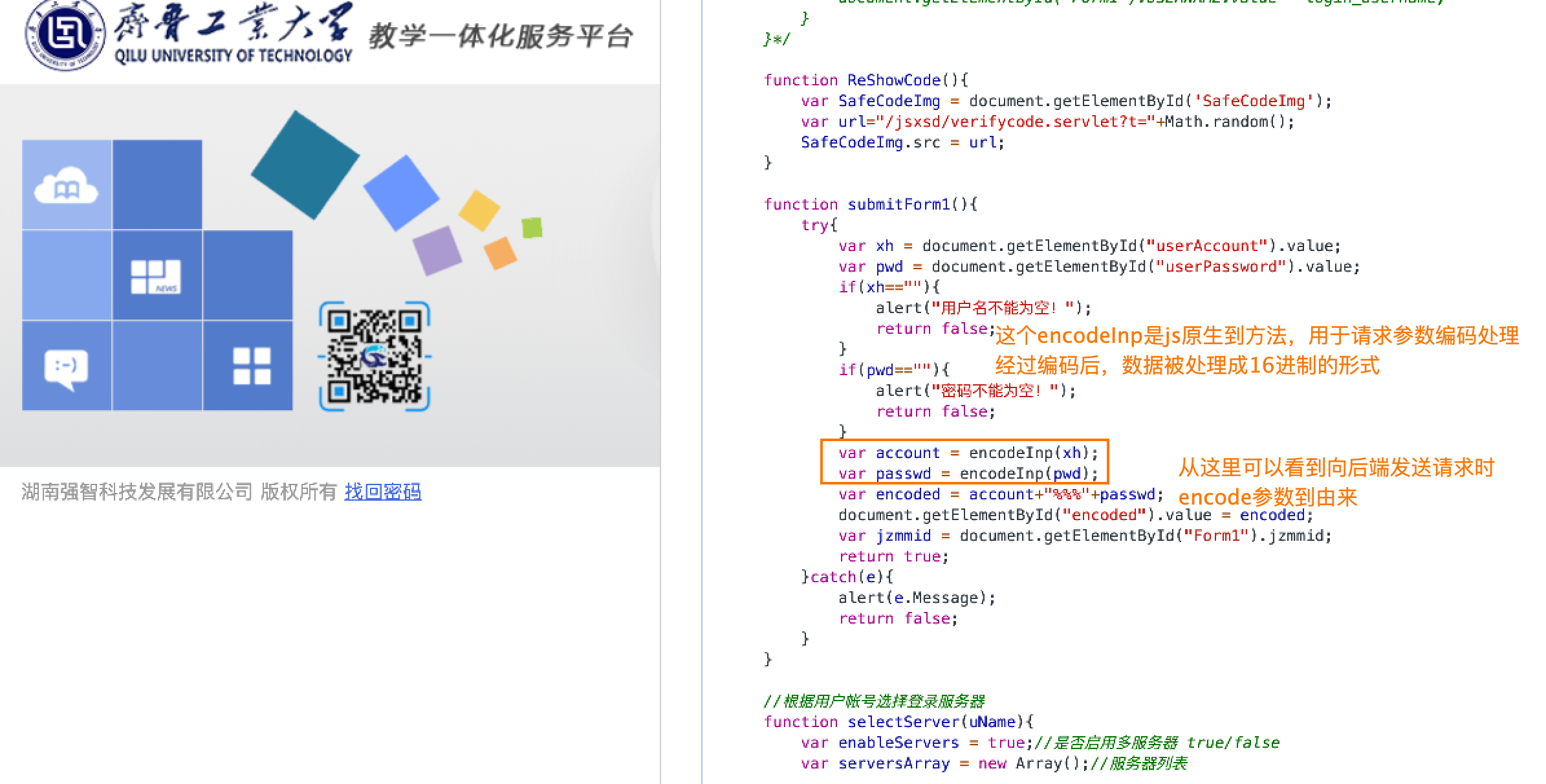1546x784 pixels.
Task: Click the QR code image
Action: point(375,356)
